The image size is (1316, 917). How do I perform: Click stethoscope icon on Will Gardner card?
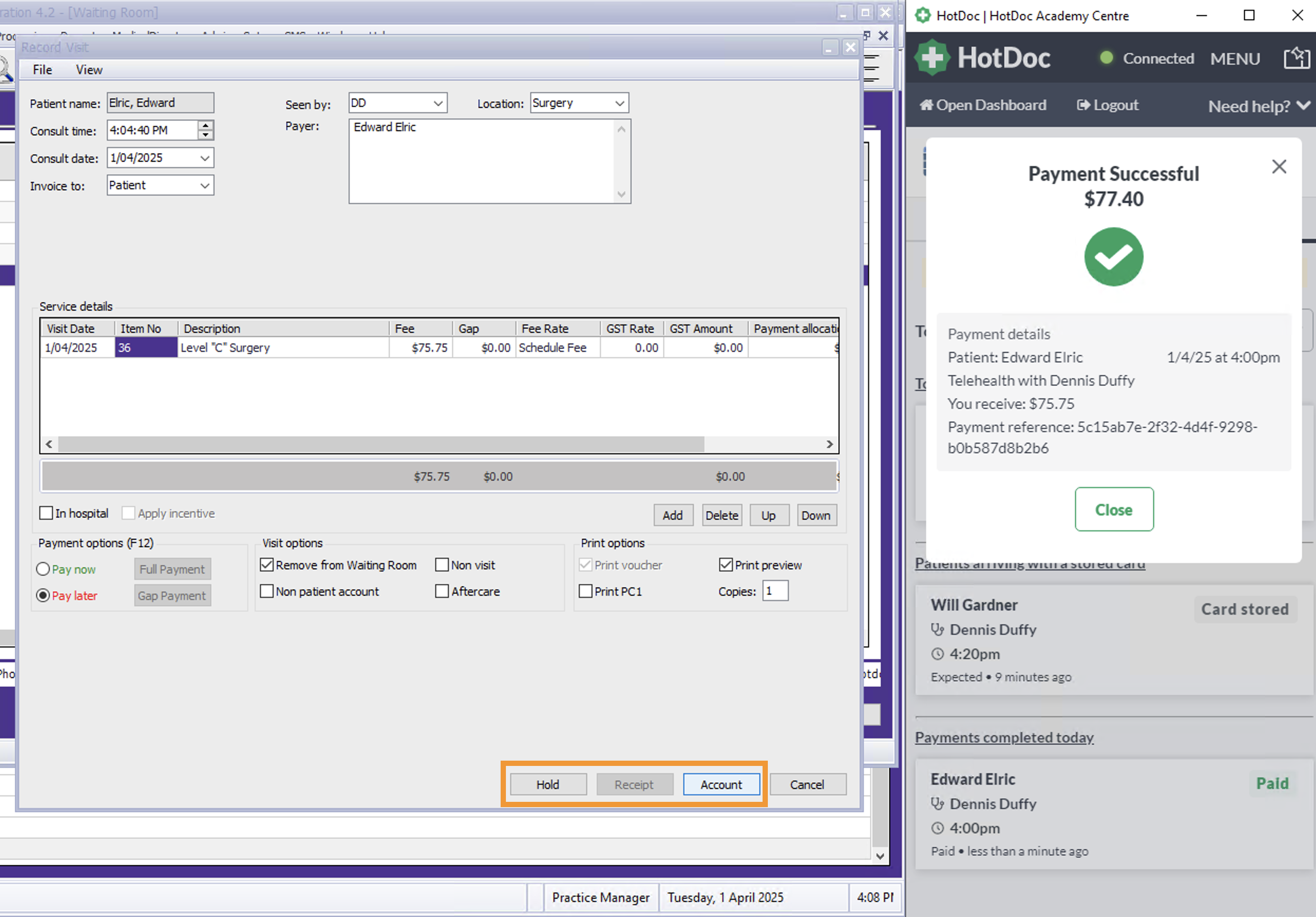point(937,630)
